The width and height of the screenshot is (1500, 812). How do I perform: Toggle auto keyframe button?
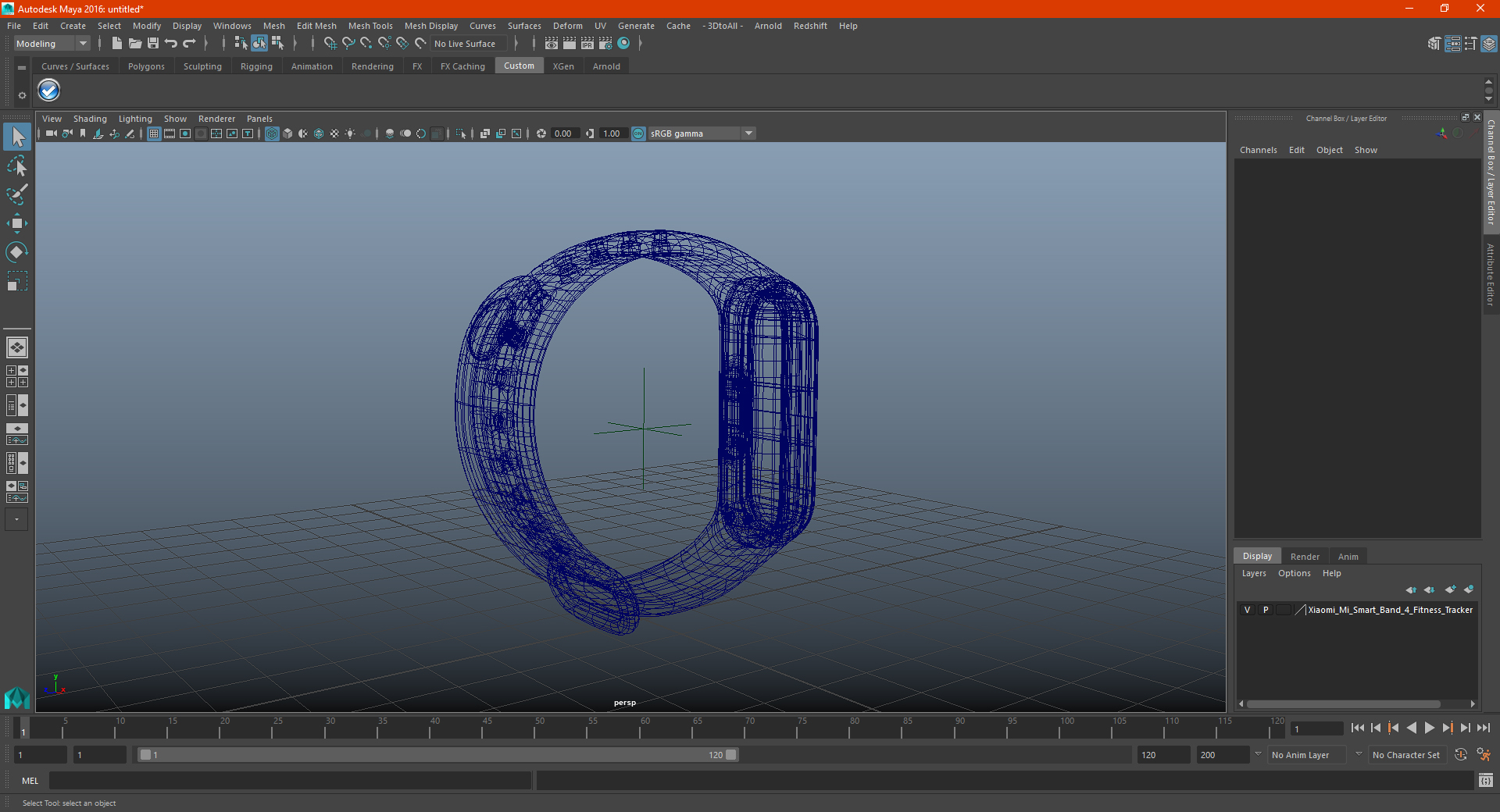click(1461, 755)
